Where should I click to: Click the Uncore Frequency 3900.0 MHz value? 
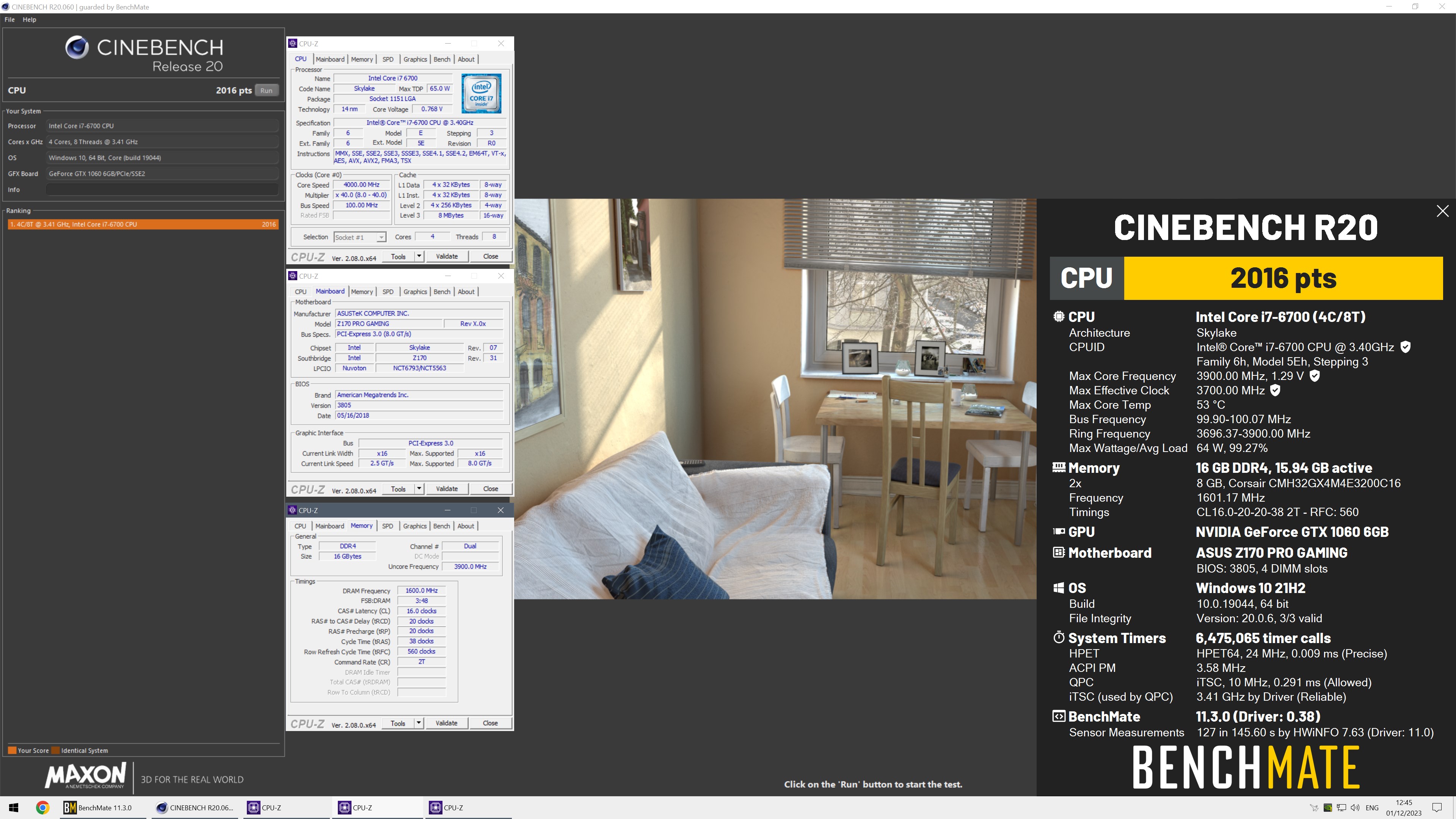pyautogui.click(x=470, y=566)
